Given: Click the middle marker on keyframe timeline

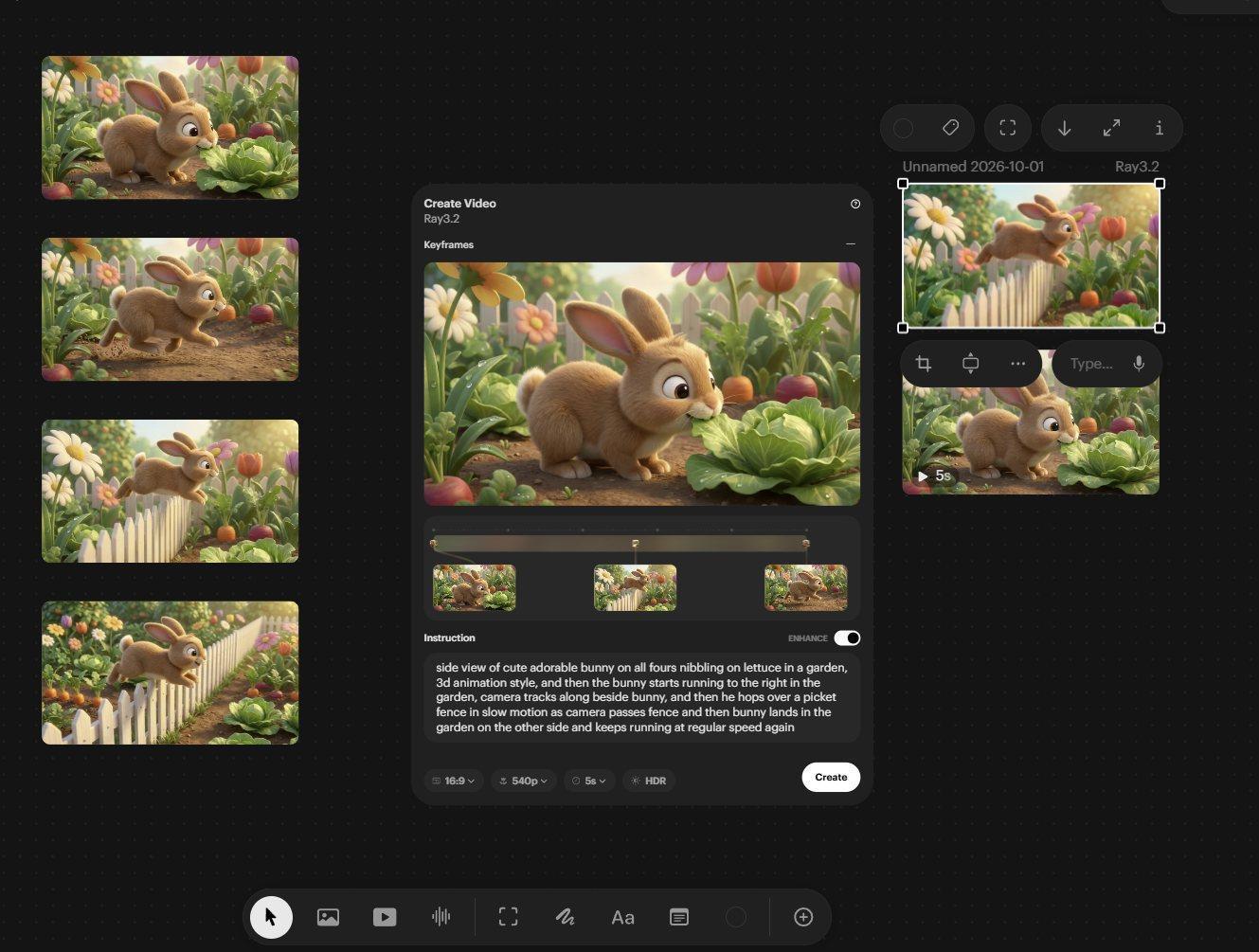Looking at the screenshot, I should click(636, 544).
